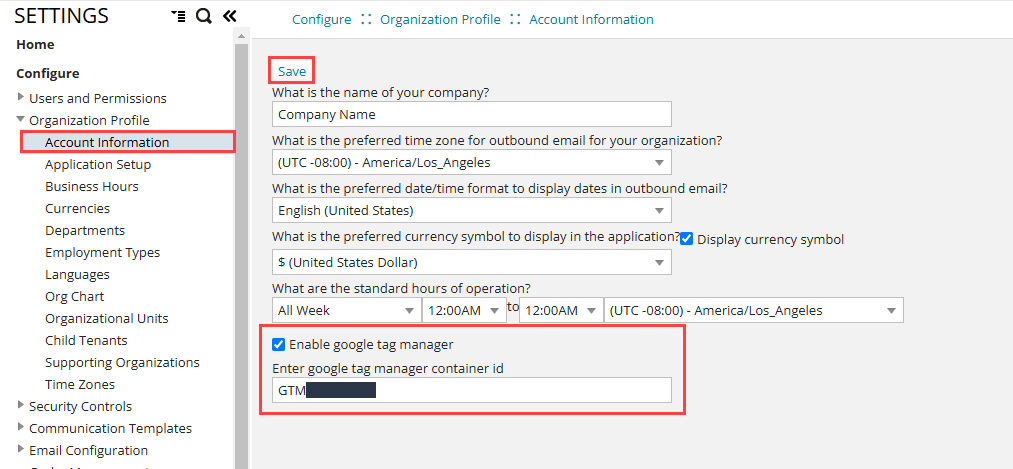Collapse the Organization Profile tree node

(x=21, y=120)
